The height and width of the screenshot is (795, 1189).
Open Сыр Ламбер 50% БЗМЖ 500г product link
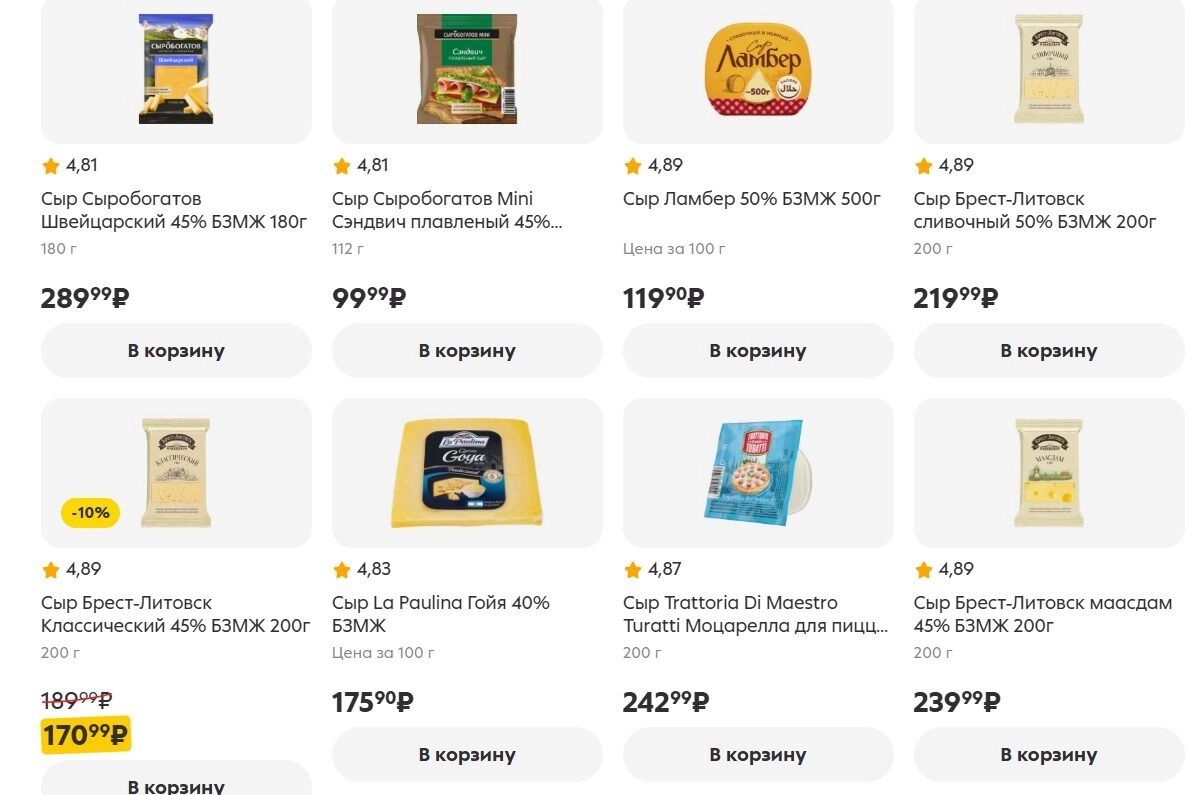point(751,199)
